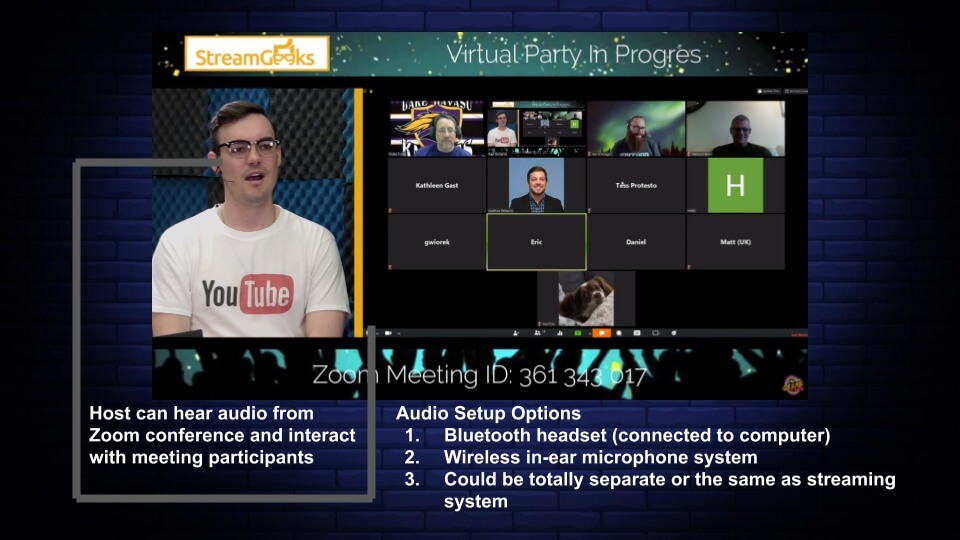Select the shared stream preview participant tile
The height and width of the screenshot is (540, 960).
(536, 129)
